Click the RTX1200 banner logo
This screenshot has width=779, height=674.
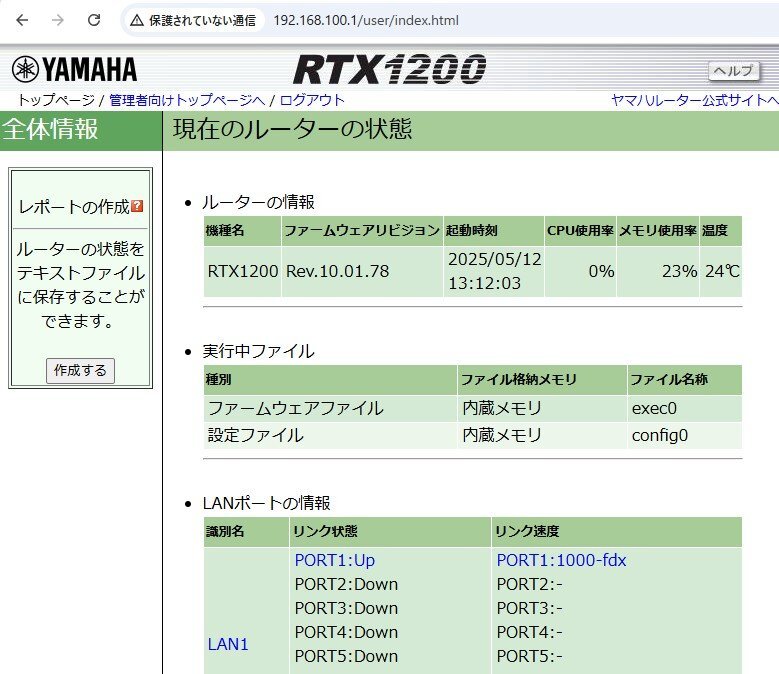390,69
